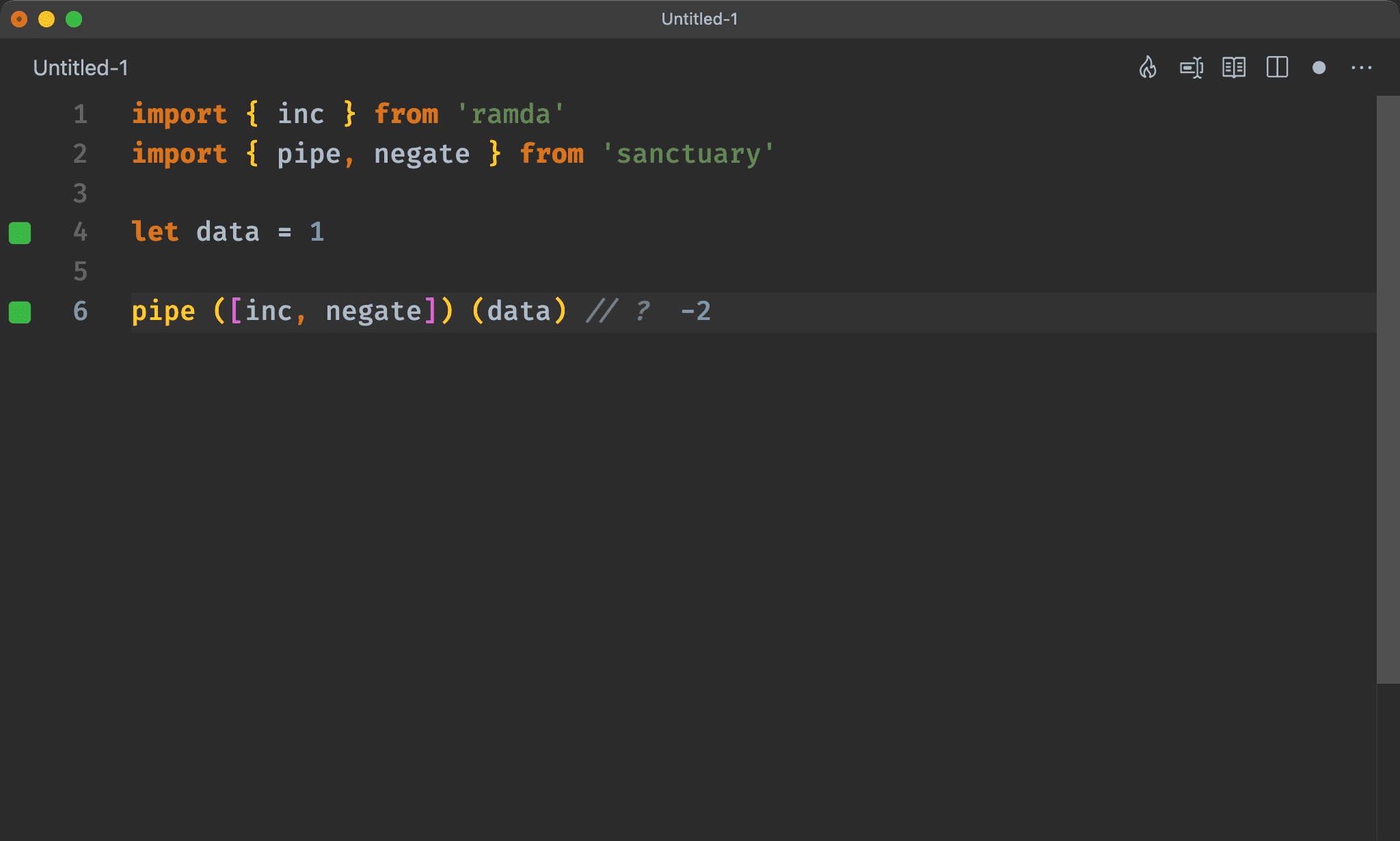Click the green breakpoint on line 4

pos(21,231)
